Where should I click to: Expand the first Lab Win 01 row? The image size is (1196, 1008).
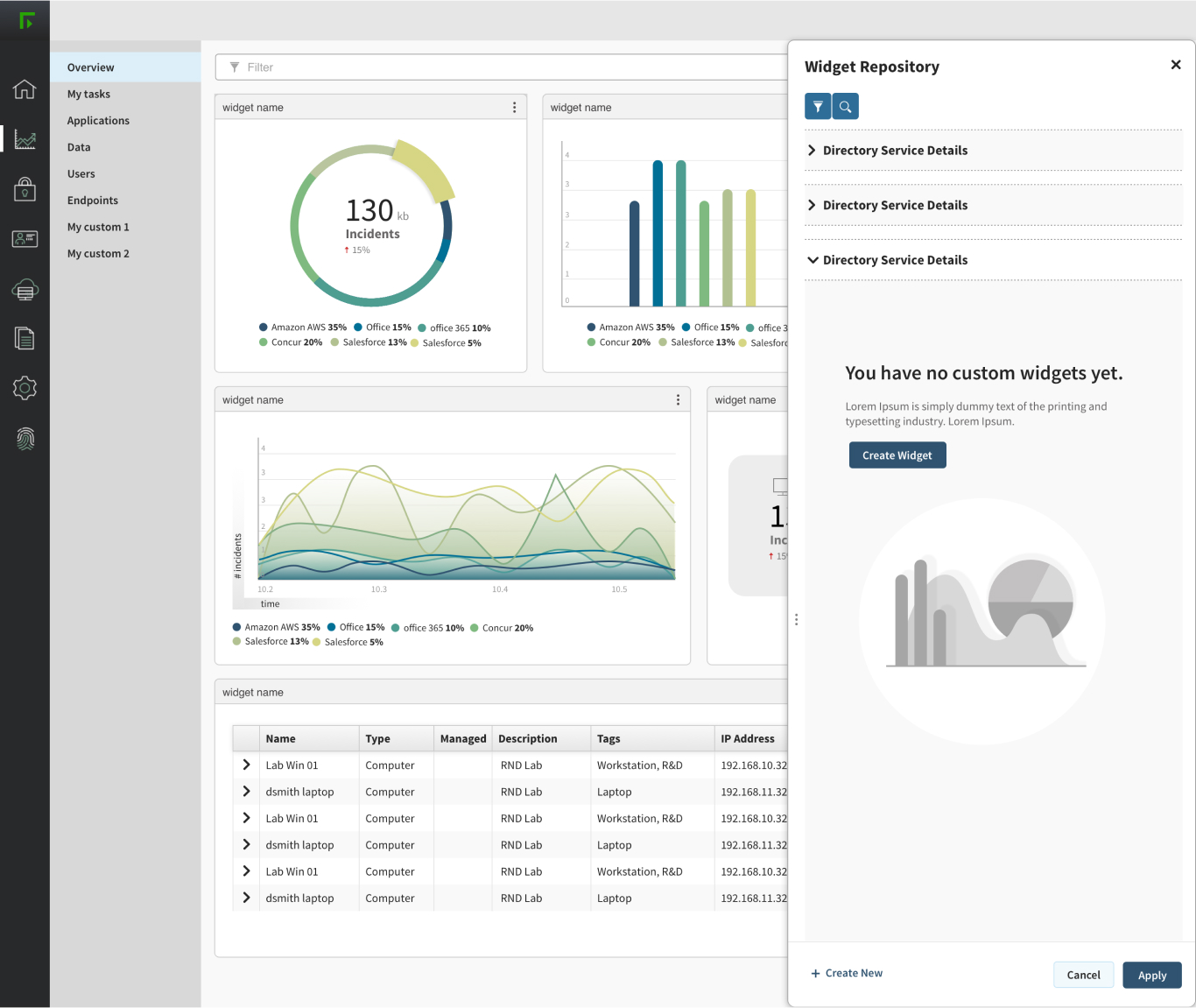(246, 765)
